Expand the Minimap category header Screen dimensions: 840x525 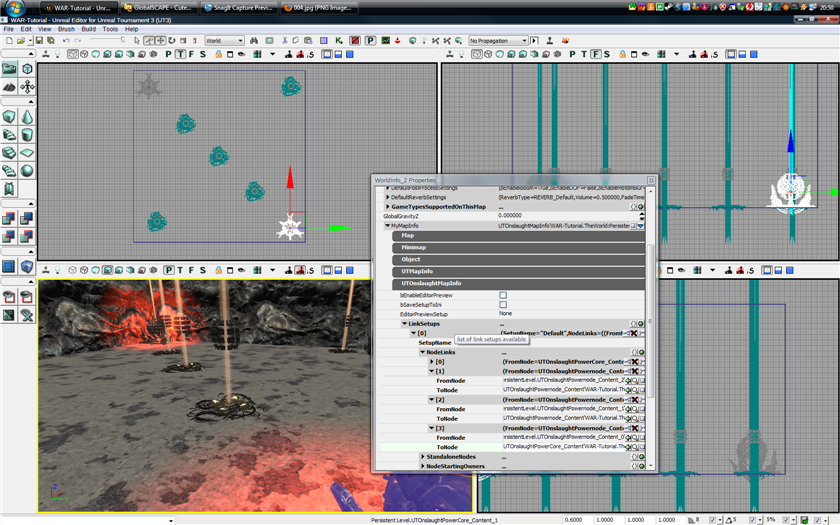tap(519, 248)
